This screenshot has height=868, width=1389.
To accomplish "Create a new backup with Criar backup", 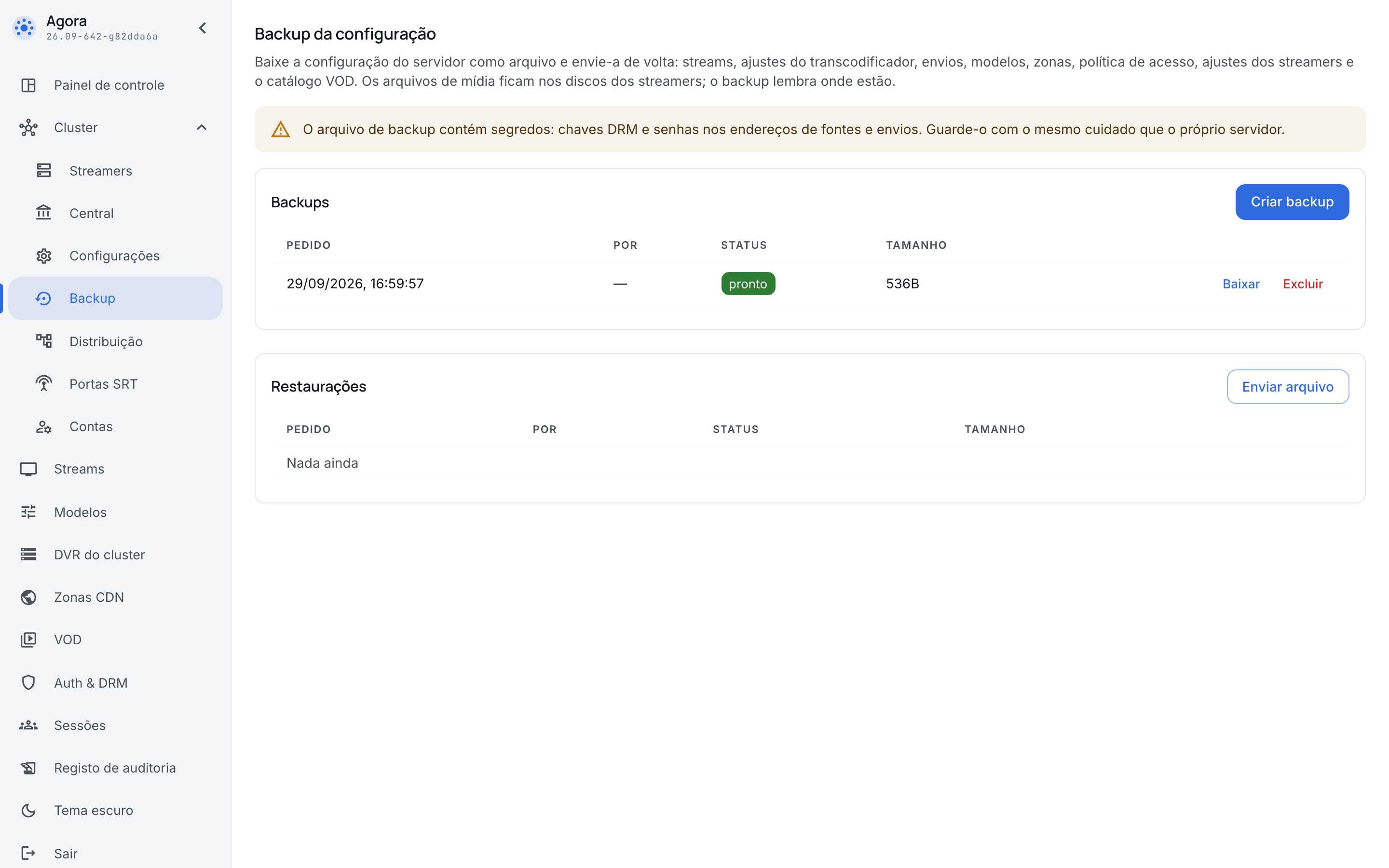I will pos(1292,202).
